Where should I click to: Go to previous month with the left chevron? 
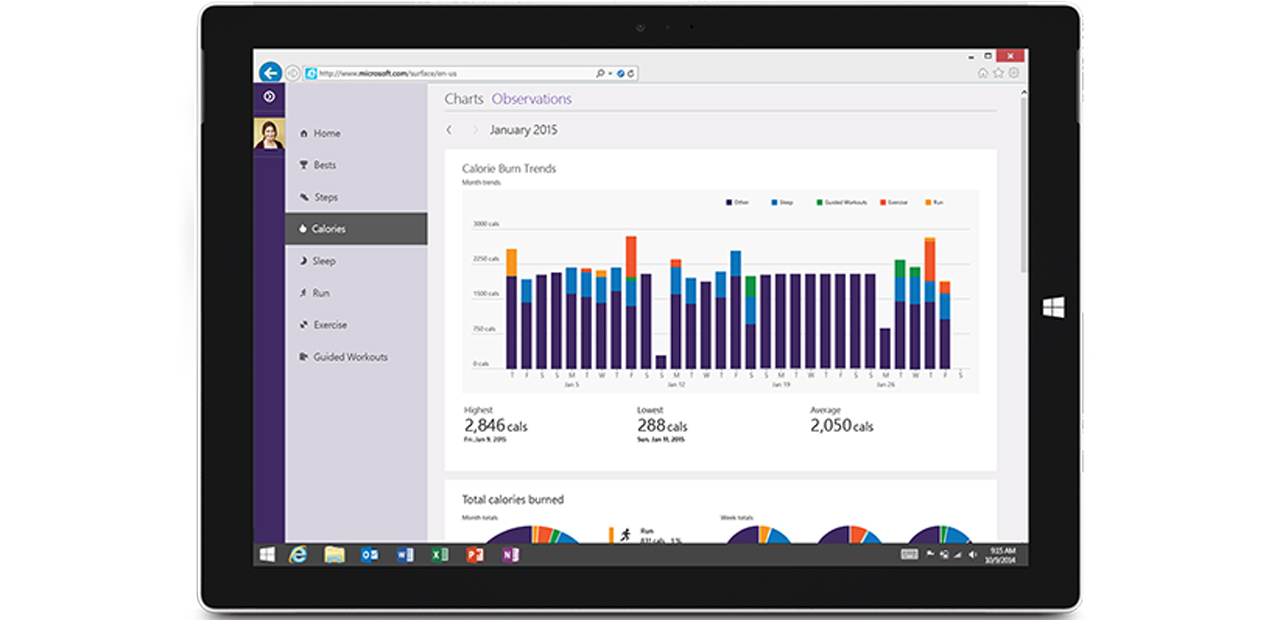tap(448, 130)
